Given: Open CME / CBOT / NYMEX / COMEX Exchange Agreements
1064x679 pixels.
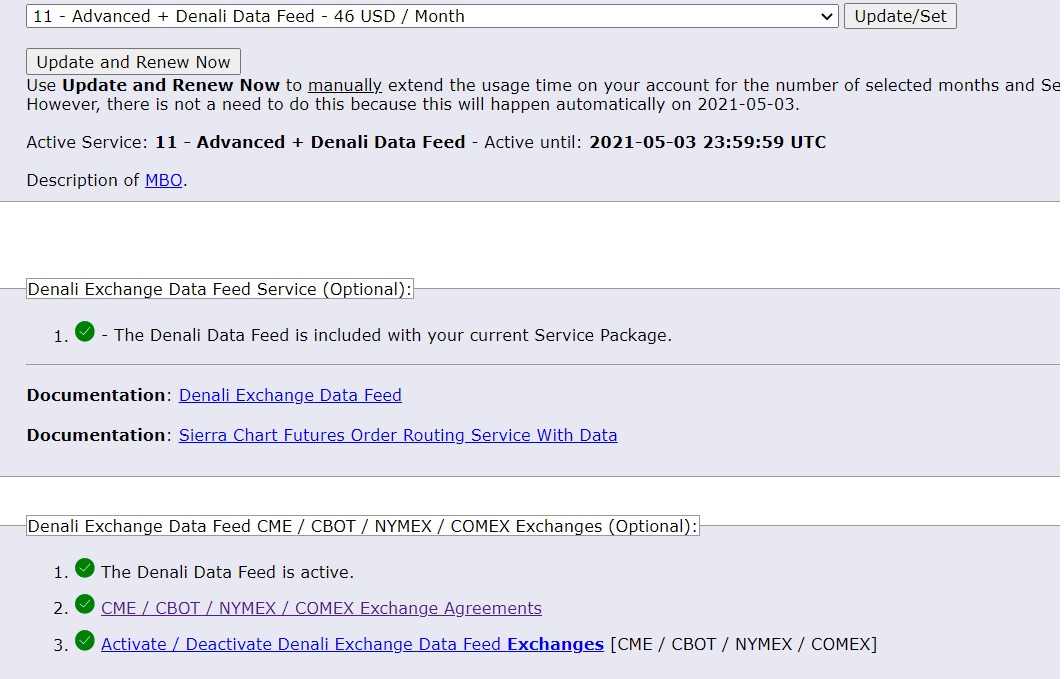Looking at the screenshot, I should 321,609.
